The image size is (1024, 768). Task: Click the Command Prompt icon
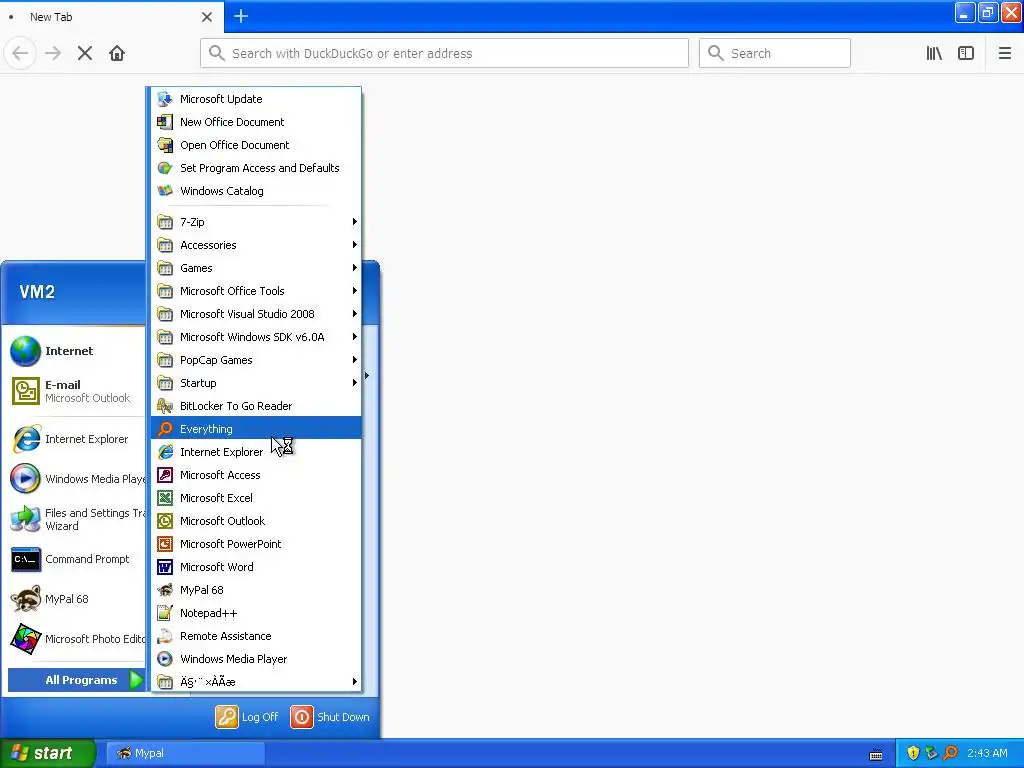click(25, 559)
